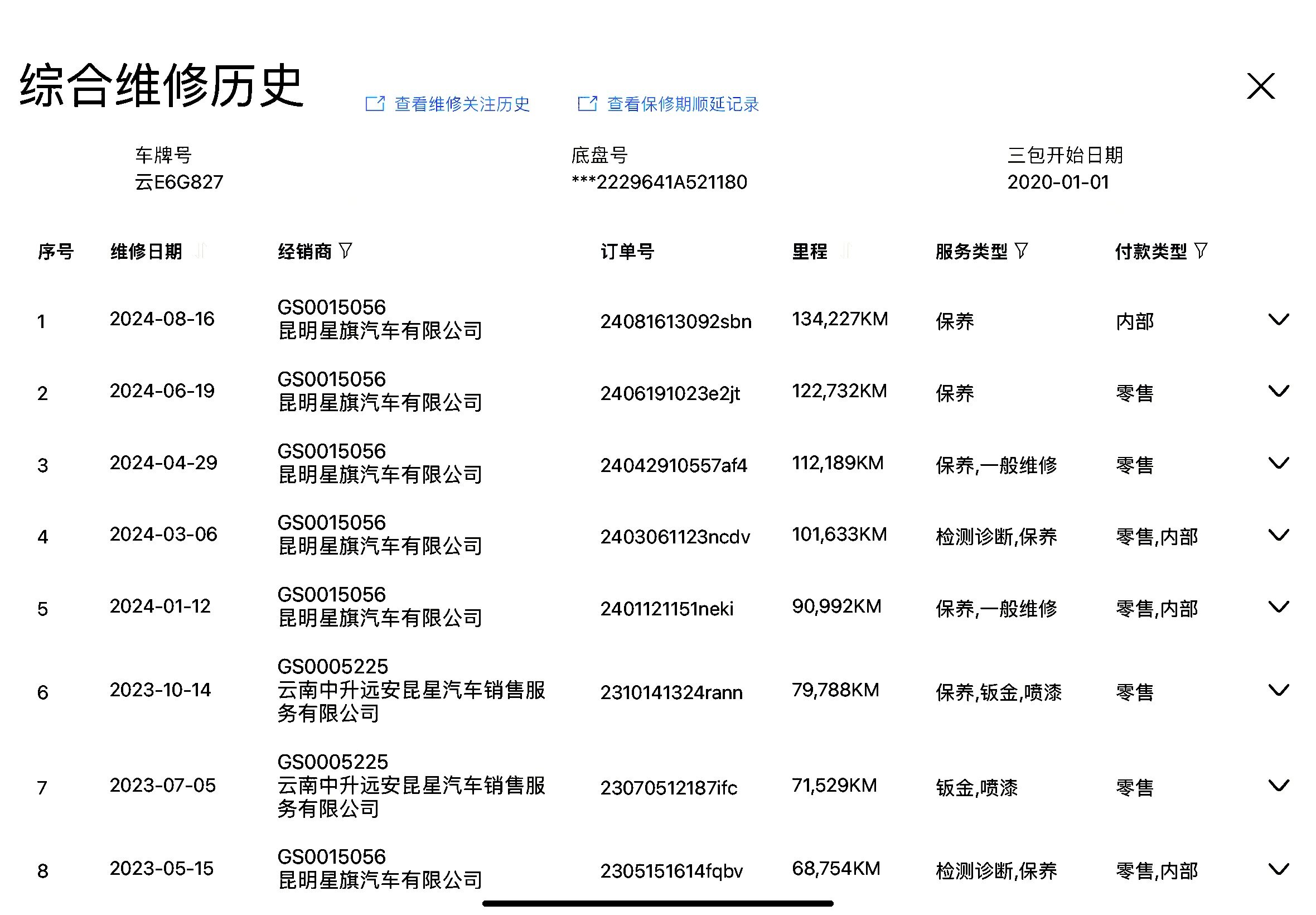Filter by 服务类型 funnel icon
1316x915 pixels.
coord(1021,251)
